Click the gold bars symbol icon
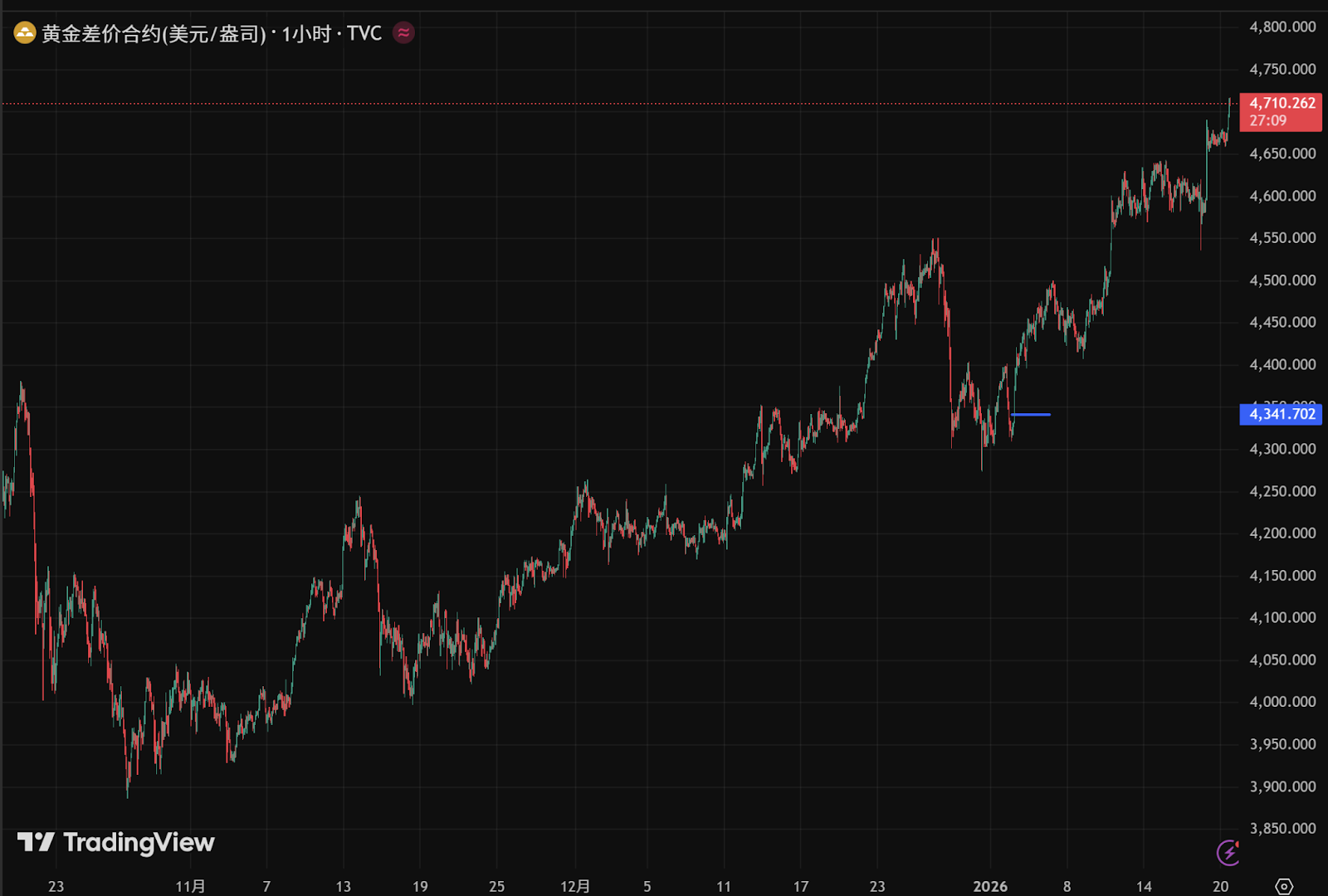 coord(25,33)
